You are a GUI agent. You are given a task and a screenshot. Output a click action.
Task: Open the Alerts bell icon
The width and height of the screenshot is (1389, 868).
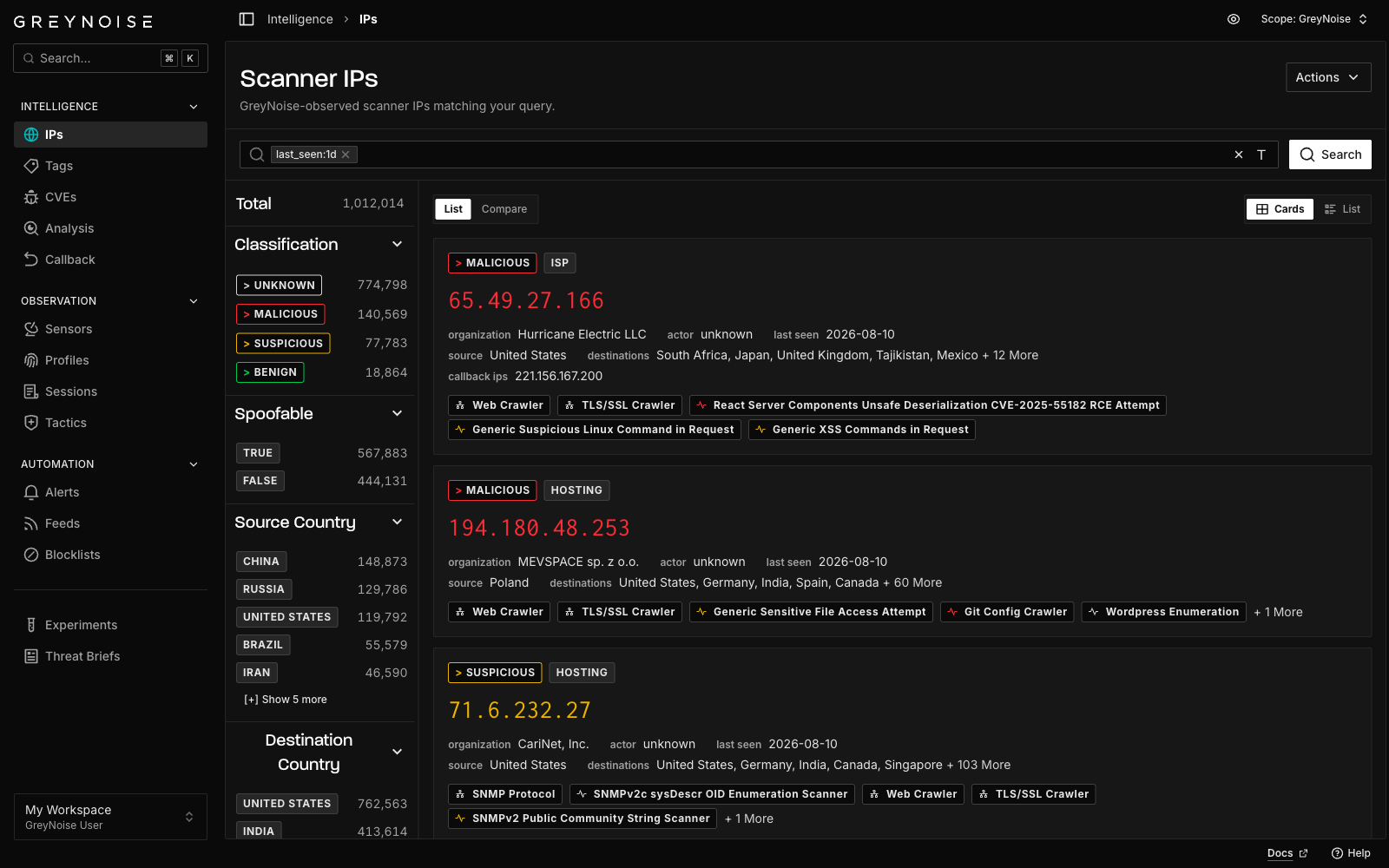pyautogui.click(x=31, y=492)
